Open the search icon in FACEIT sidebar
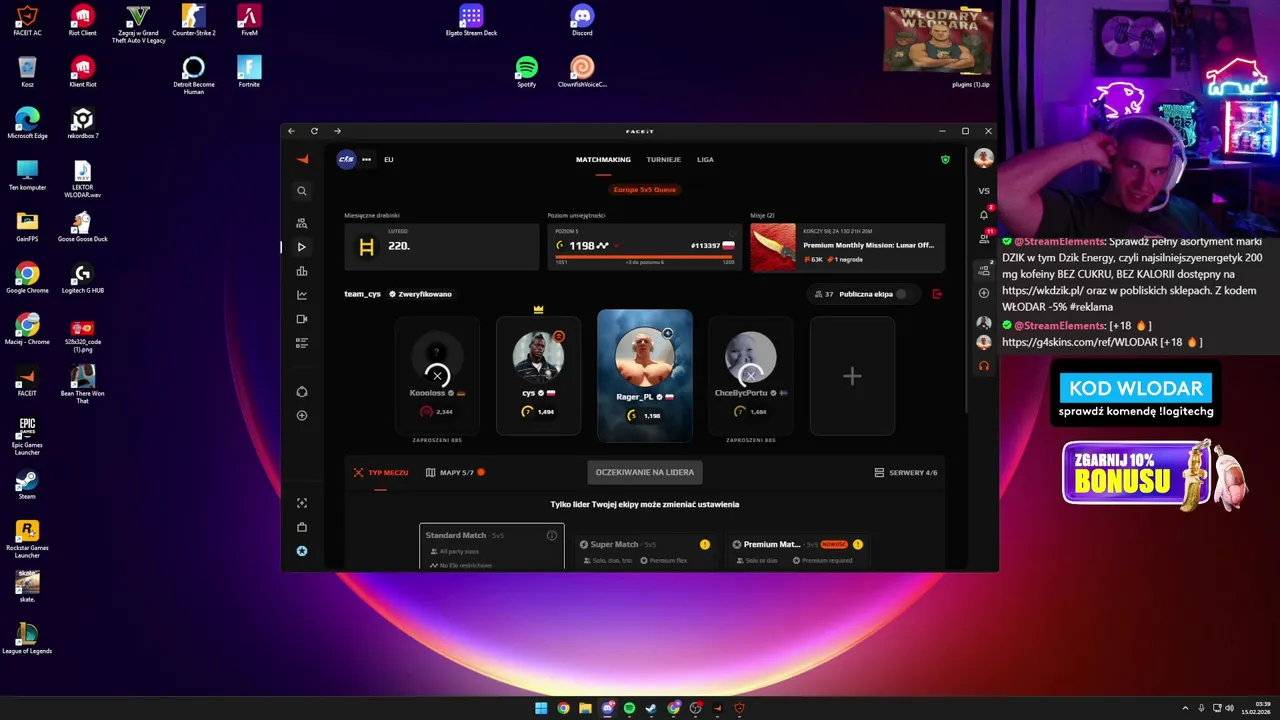This screenshot has width=1280, height=720. coord(302,191)
